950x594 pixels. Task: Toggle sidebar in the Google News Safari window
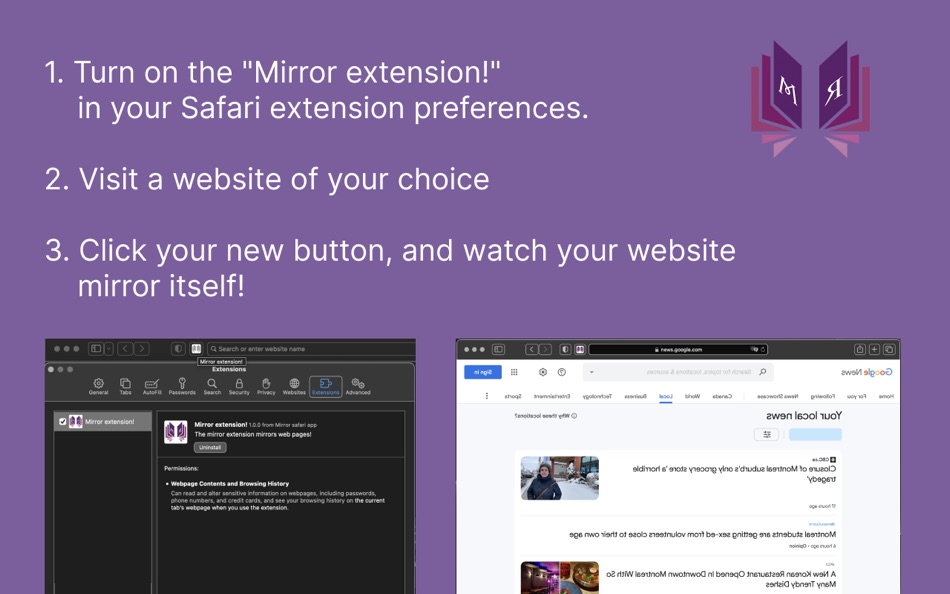(x=498, y=349)
